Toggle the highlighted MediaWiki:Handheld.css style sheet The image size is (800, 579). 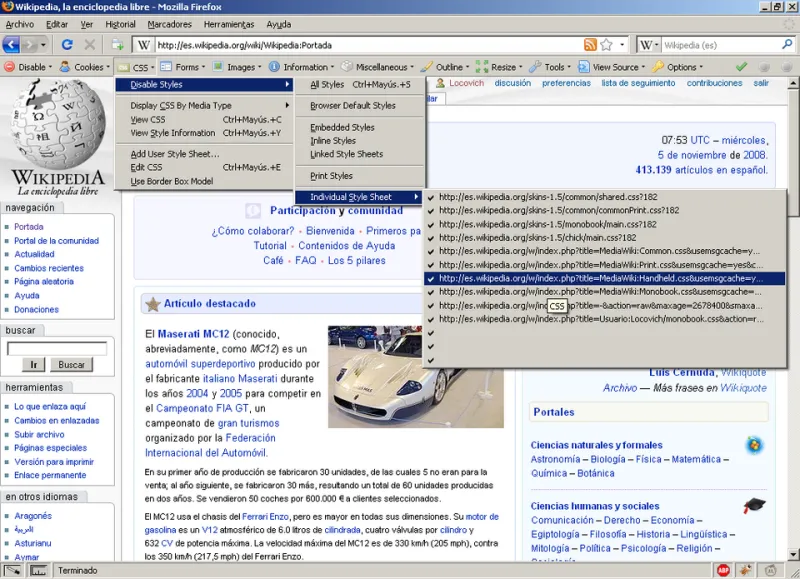pos(604,279)
